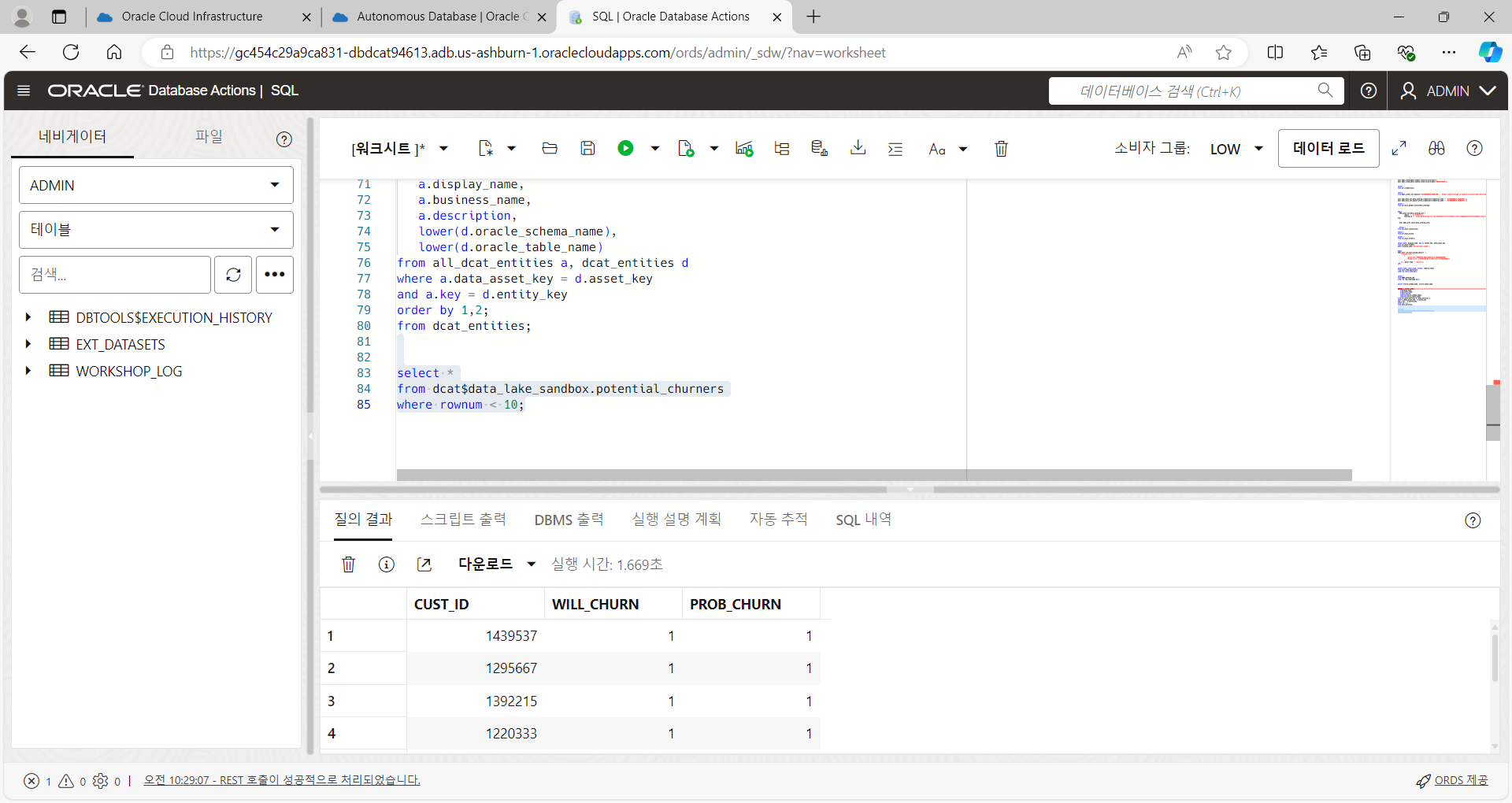Click the results pane help icon
The height and width of the screenshot is (803, 1512).
[1473, 520]
